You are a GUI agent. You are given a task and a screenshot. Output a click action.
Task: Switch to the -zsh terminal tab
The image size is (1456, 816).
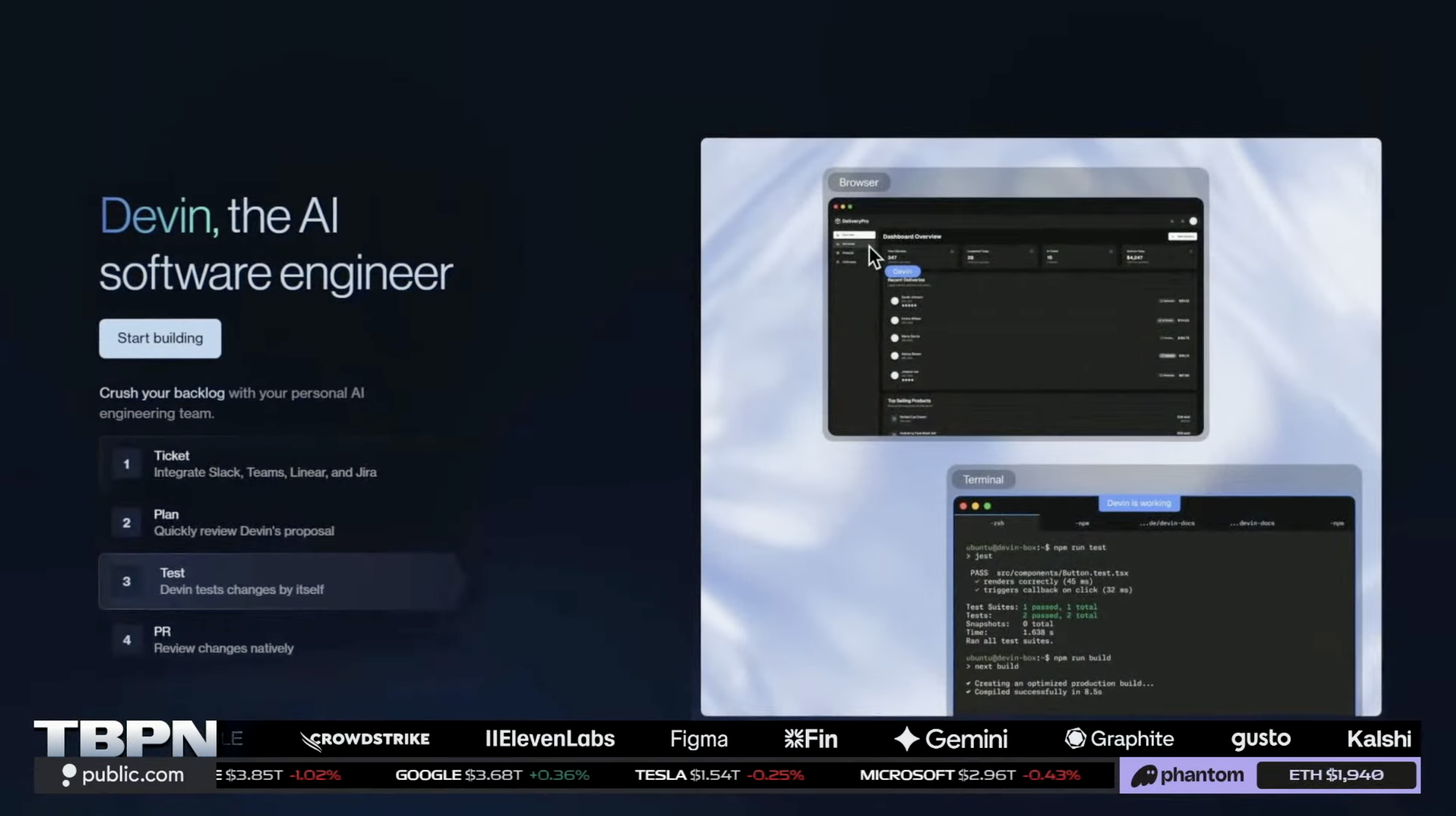[997, 523]
